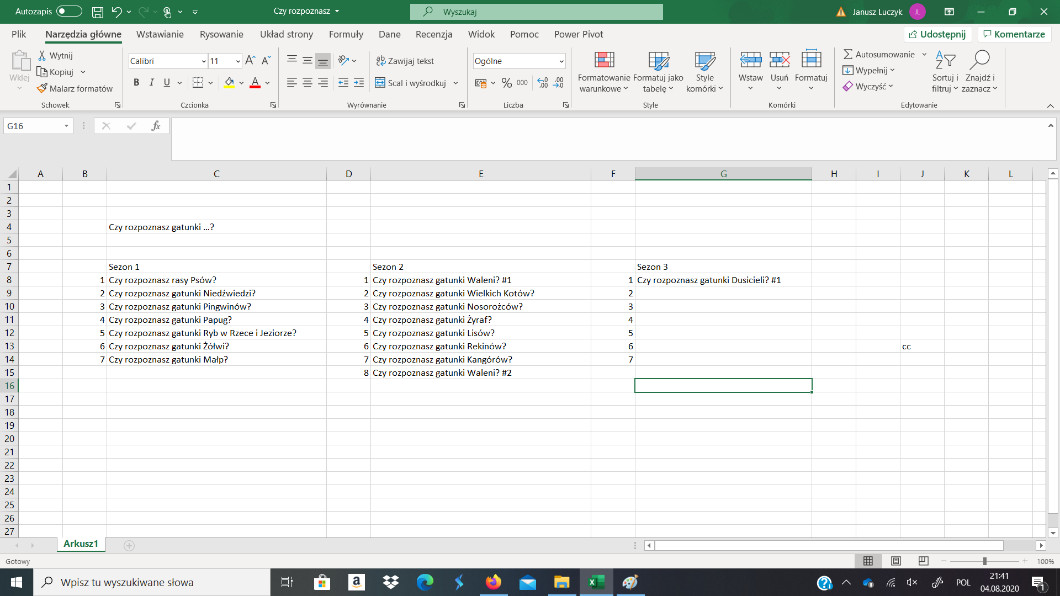This screenshot has width=1060, height=596.
Task: Click the percent style icon
Action: [x=506, y=82]
